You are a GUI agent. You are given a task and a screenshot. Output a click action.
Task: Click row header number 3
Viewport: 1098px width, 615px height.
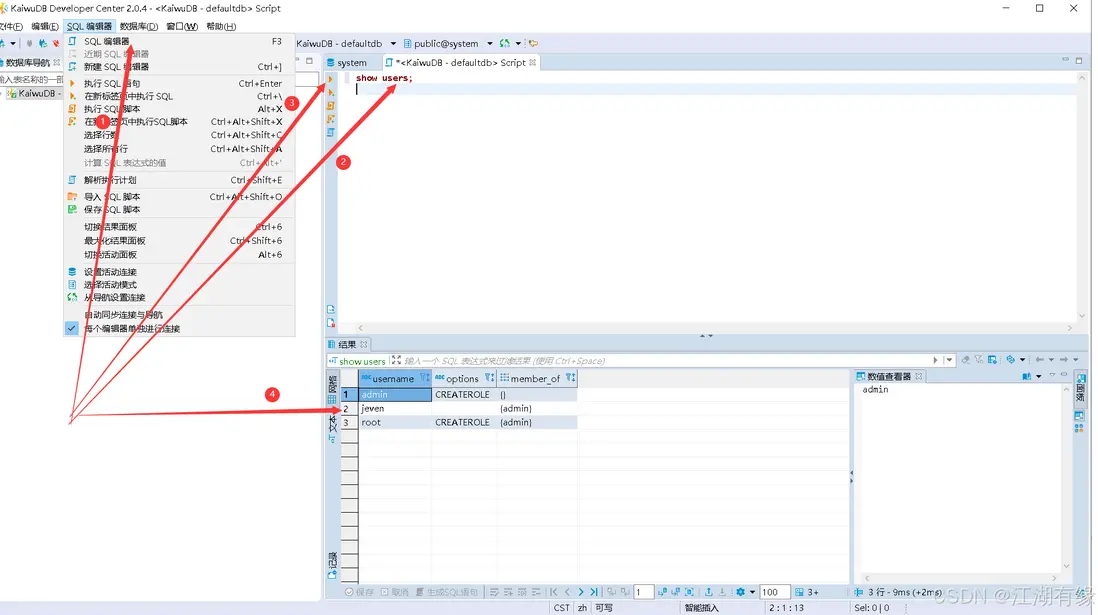[349, 422]
